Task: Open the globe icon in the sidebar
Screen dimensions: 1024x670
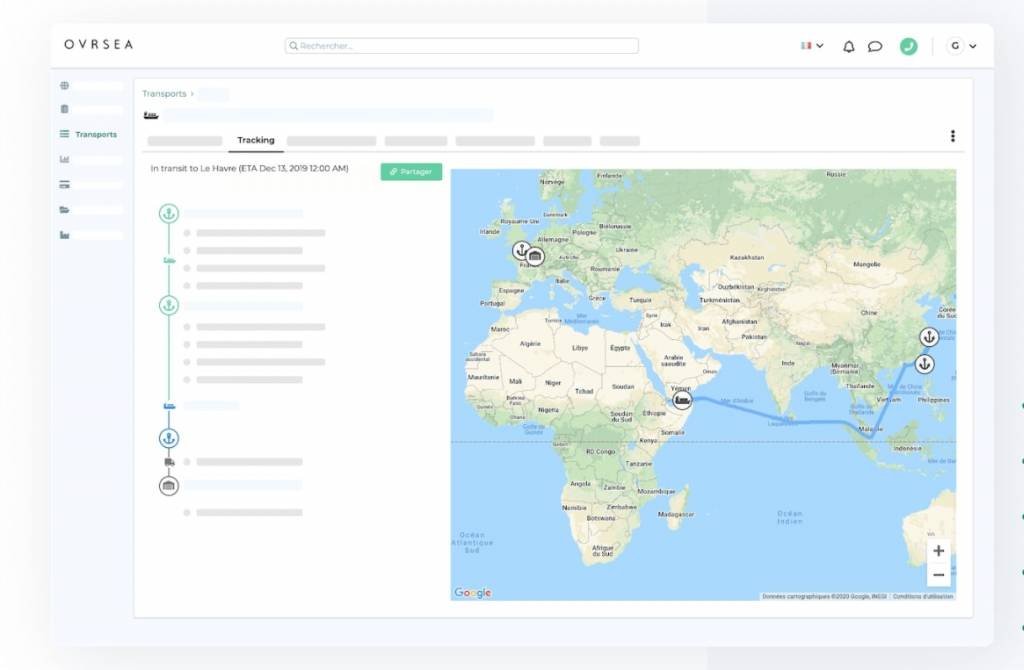Action: (x=64, y=86)
